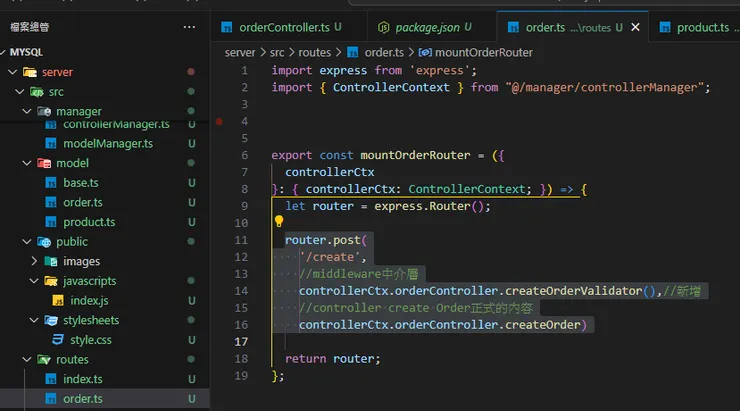Click the routes folder icon

(44, 360)
